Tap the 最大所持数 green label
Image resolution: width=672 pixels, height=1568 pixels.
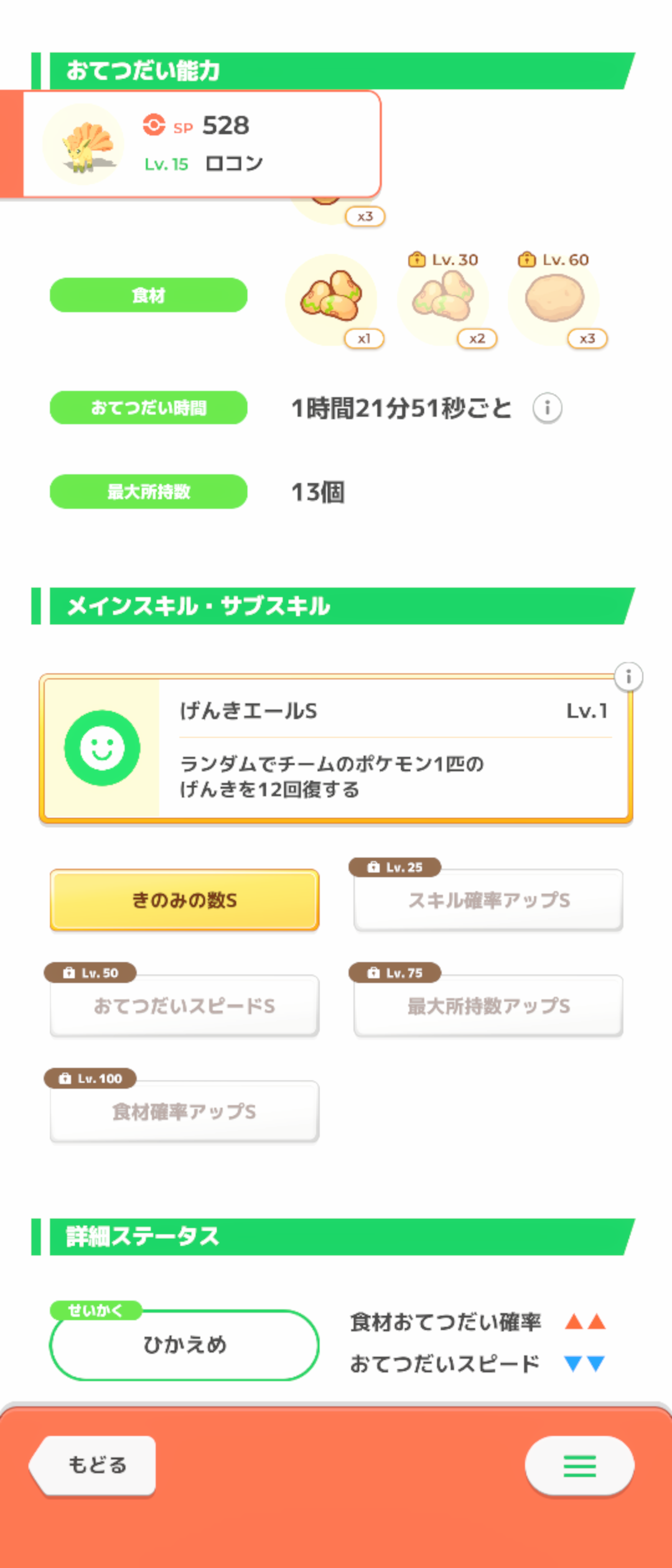click(149, 492)
